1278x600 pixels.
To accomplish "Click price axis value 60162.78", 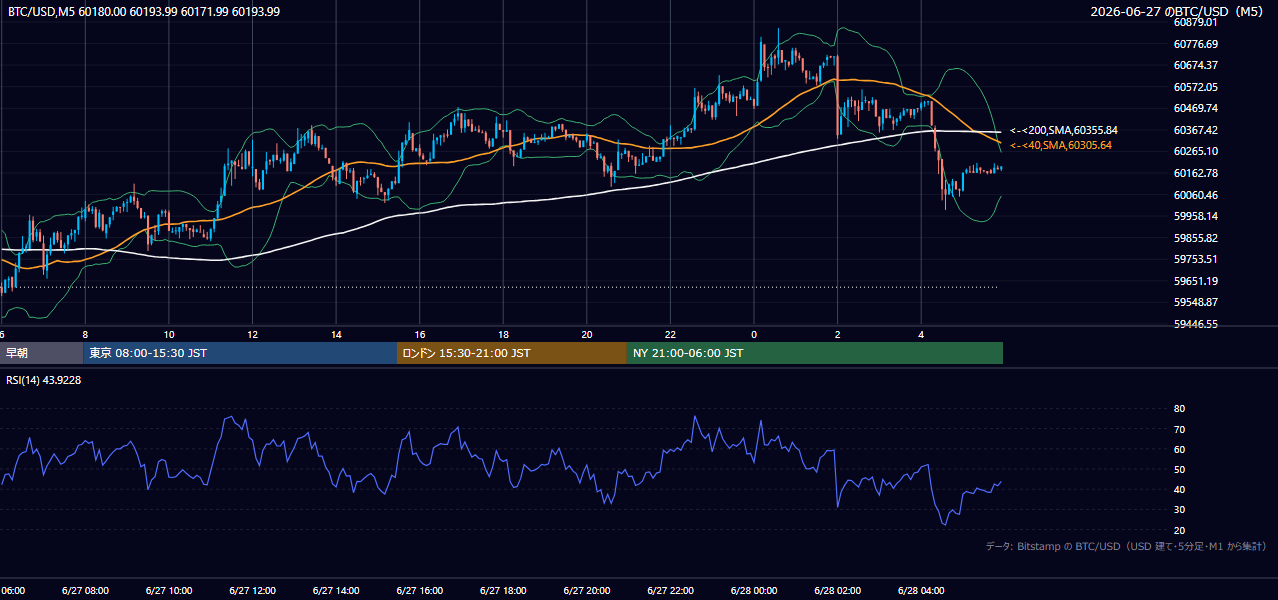I will click(x=1196, y=173).
